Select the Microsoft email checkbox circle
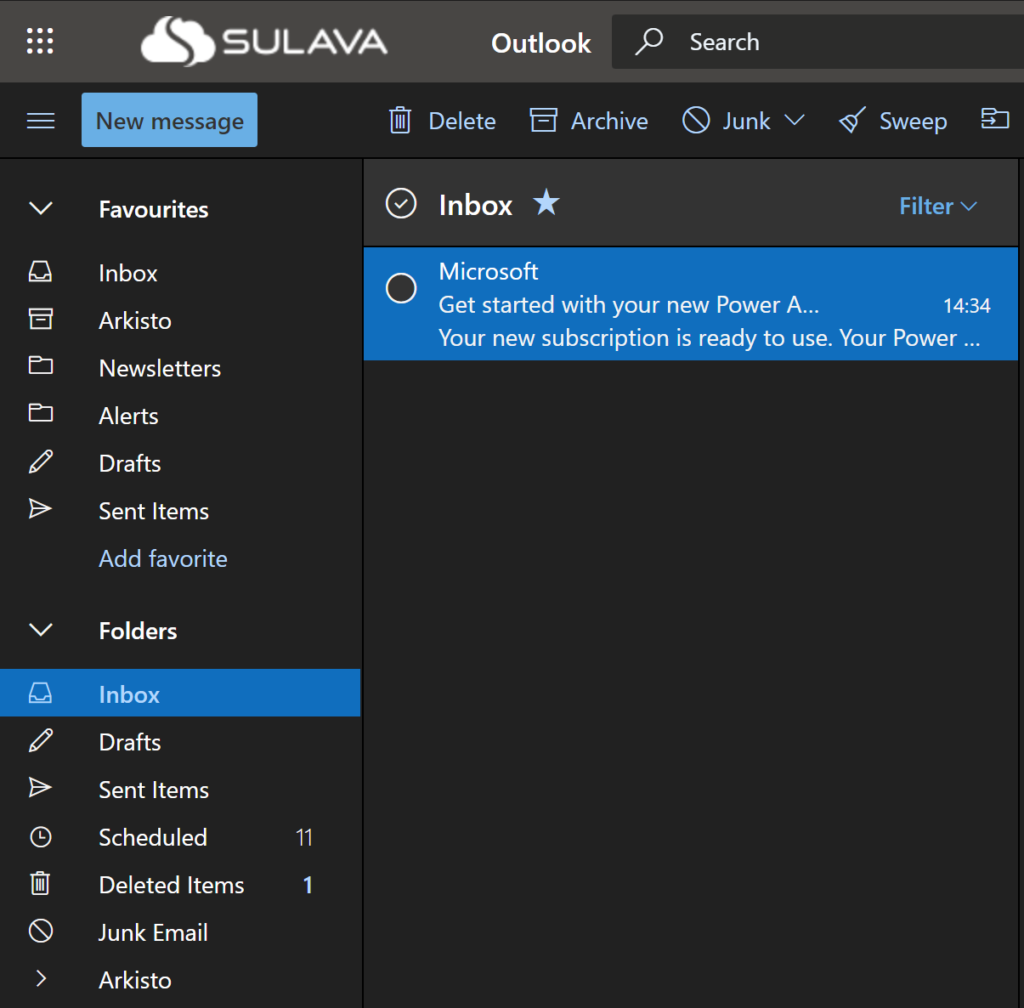Screen dimensions: 1024x1008 (401, 288)
